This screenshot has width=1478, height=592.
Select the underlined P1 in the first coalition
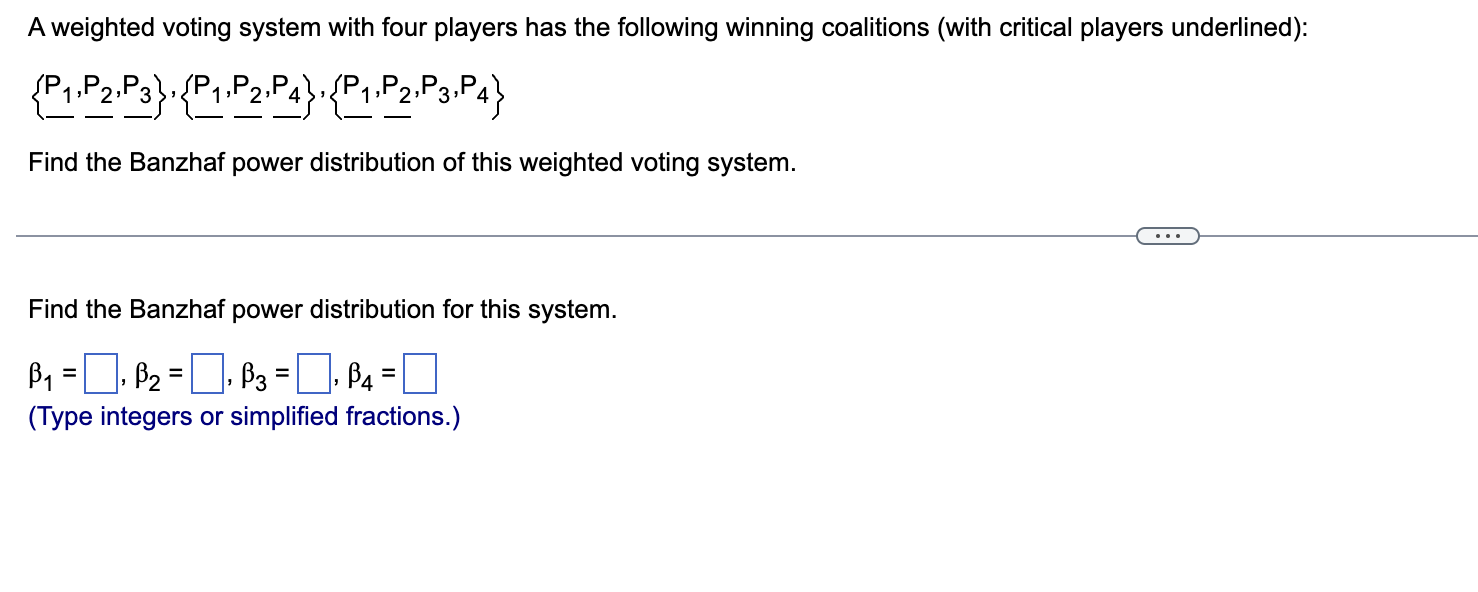[x=53, y=92]
